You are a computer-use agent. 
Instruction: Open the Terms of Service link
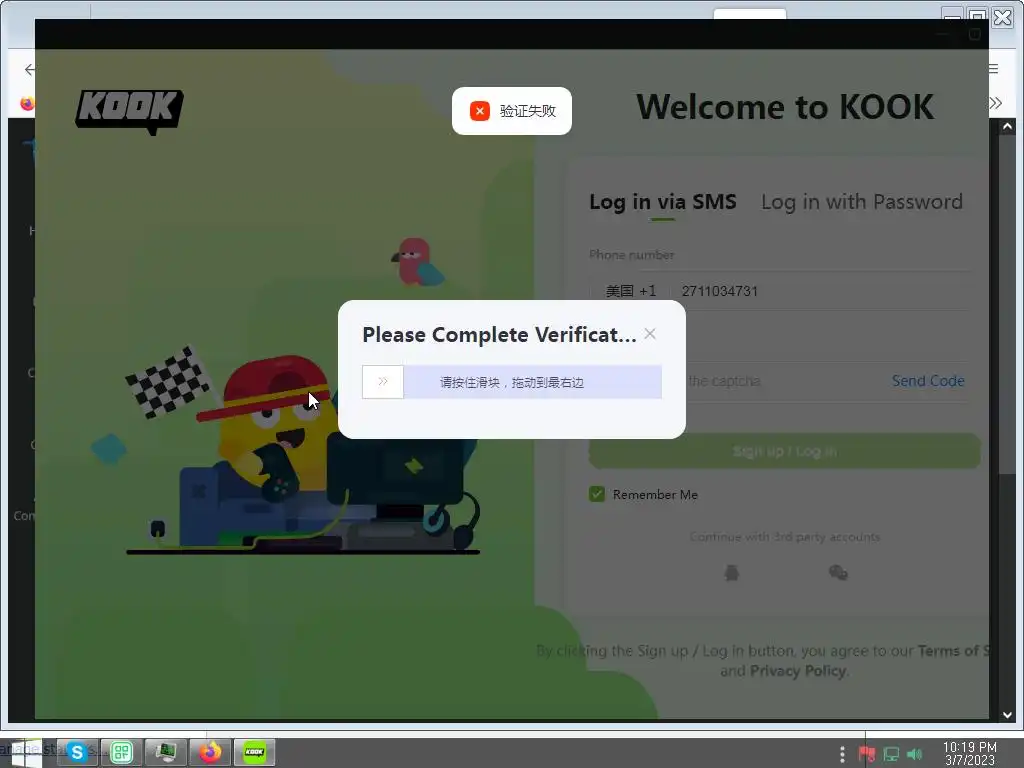(x=953, y=650)
